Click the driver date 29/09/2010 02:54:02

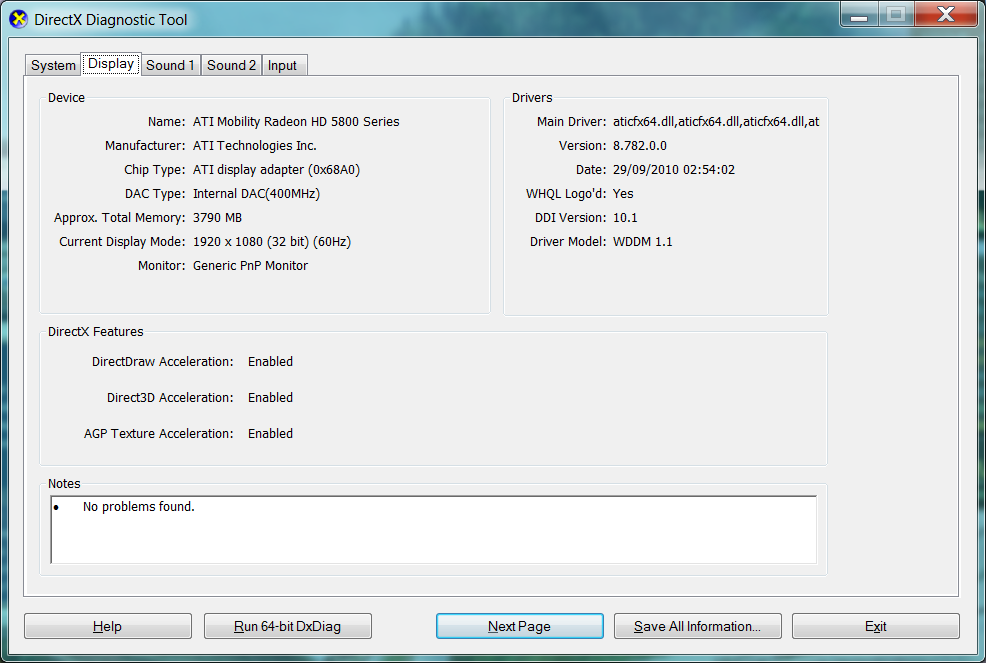[x=674, y=170]
